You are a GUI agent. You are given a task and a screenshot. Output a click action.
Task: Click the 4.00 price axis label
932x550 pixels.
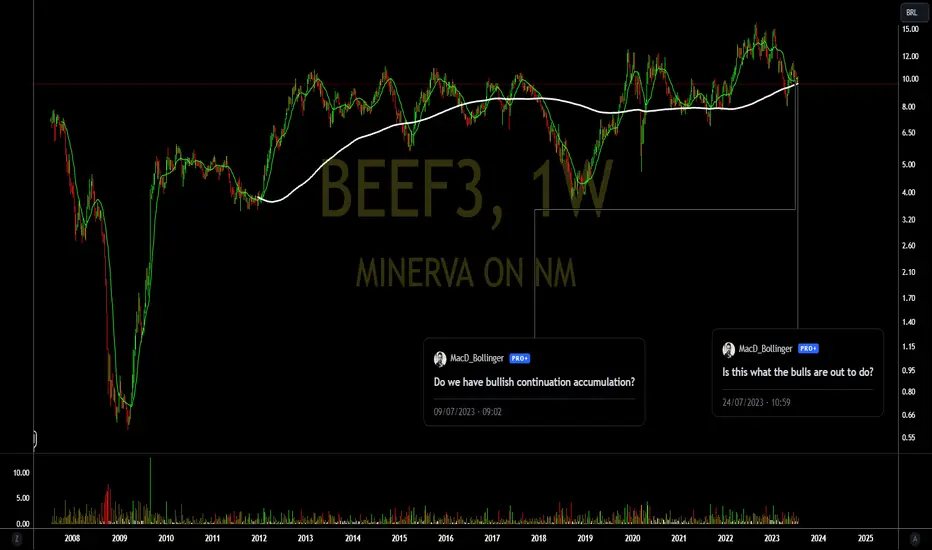pos(908,193)
